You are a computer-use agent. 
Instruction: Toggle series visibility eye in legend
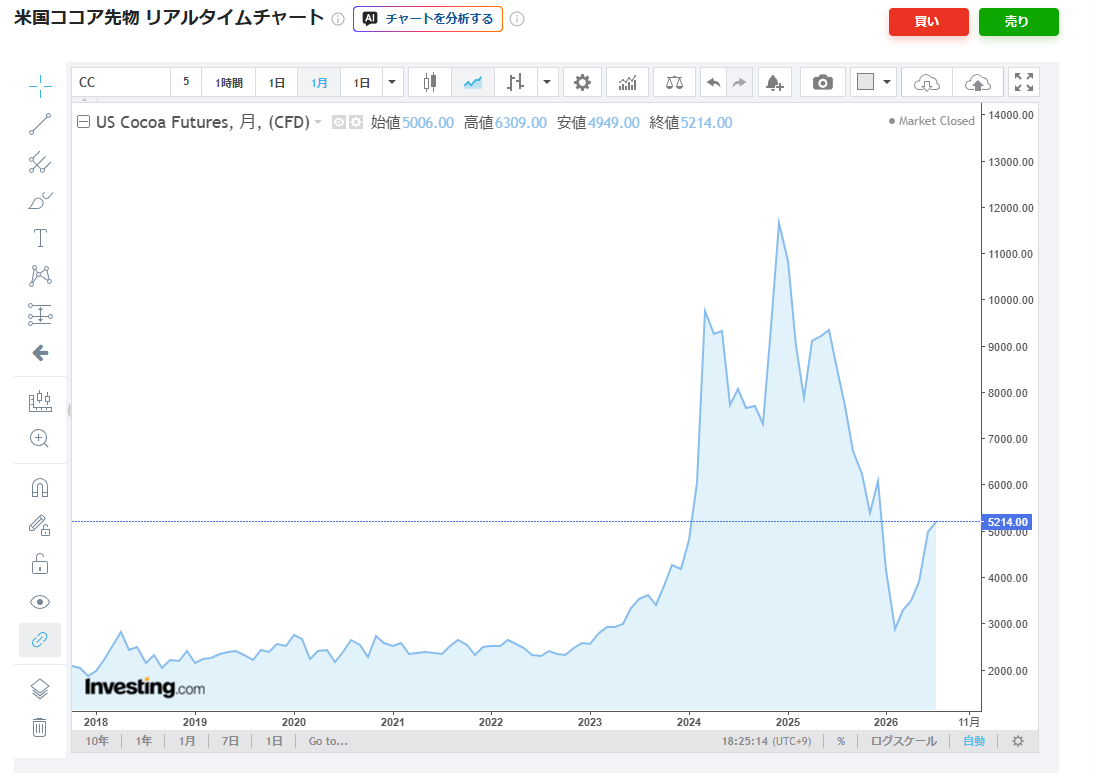[338, 122]
